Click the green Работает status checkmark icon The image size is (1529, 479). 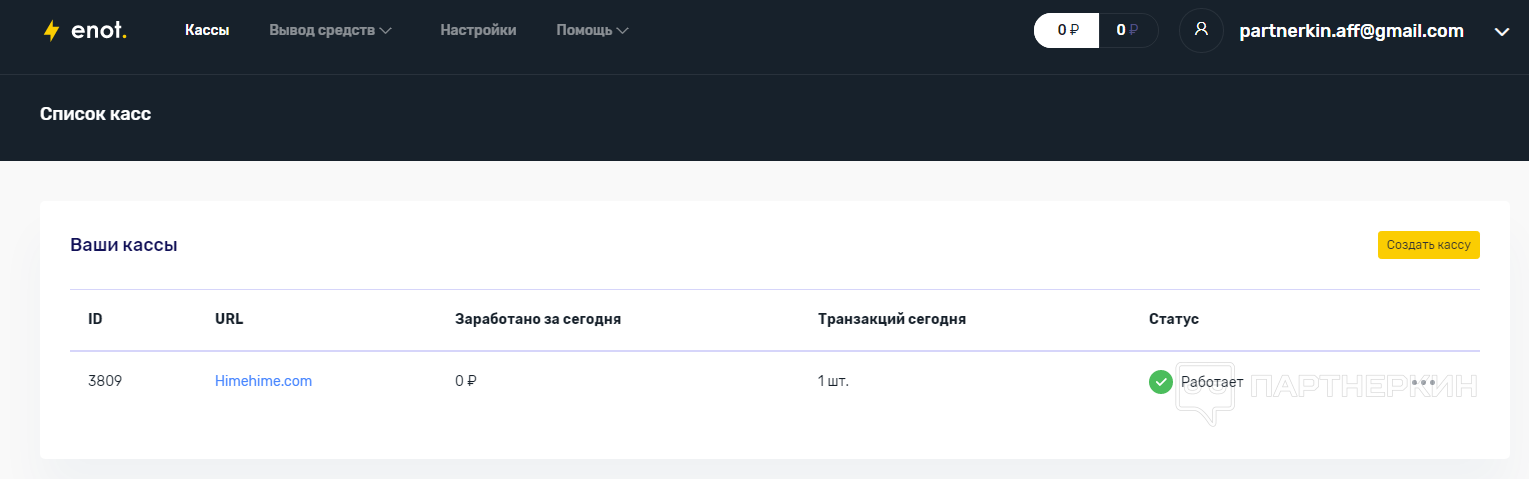1160,381
